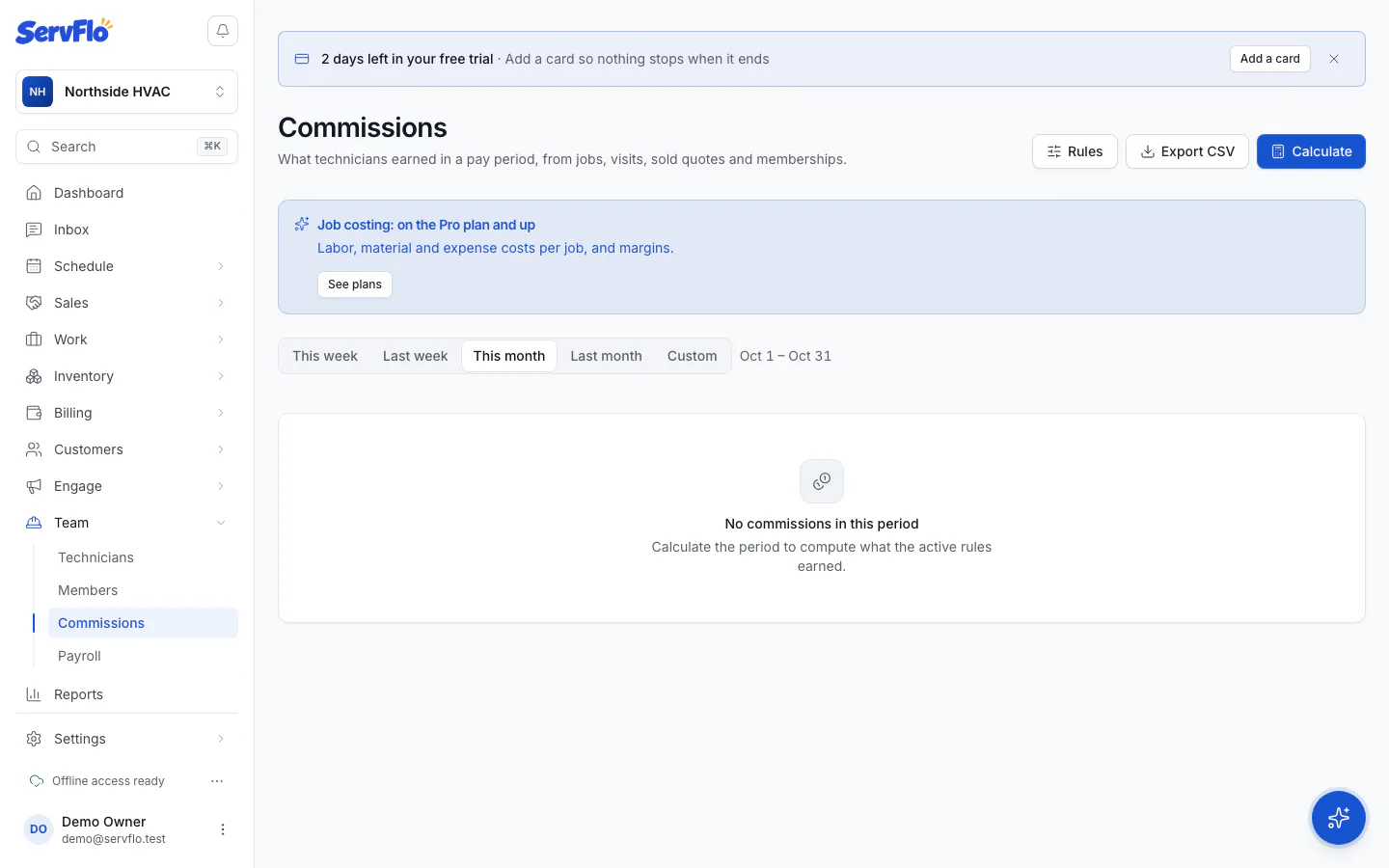The height and width of the screenshot is (868, 1389).
Task: Expand the Settings section chevron
Action: pyautogui.click(x=221, y=739)
